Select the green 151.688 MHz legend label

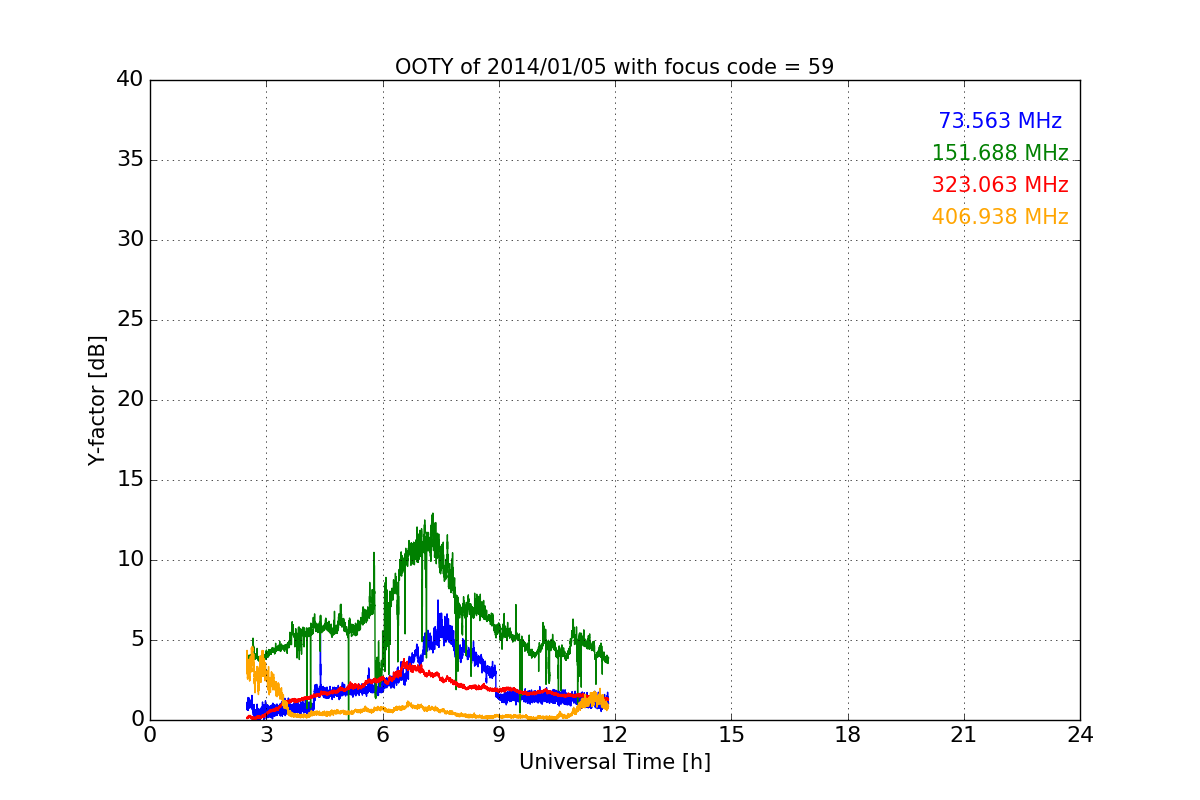click(x=1000, y=153)
